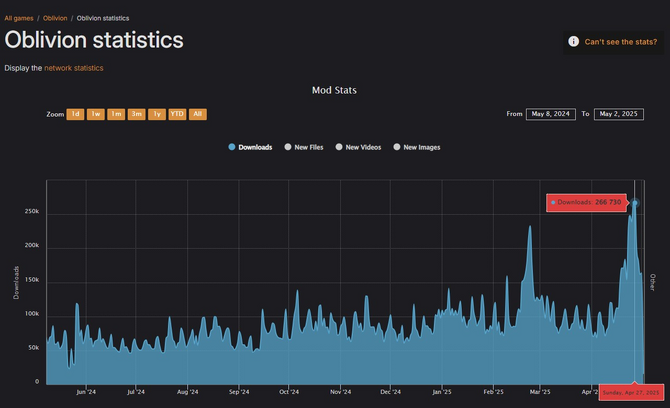Open the "Can't see the stats?" help link
The width and height of the screenshot is (670, 408).
(x=620, y=41)
